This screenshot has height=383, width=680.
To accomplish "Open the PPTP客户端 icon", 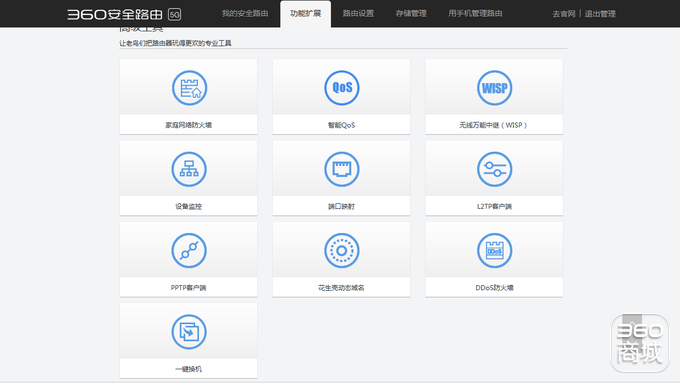I will pos(189,251).
